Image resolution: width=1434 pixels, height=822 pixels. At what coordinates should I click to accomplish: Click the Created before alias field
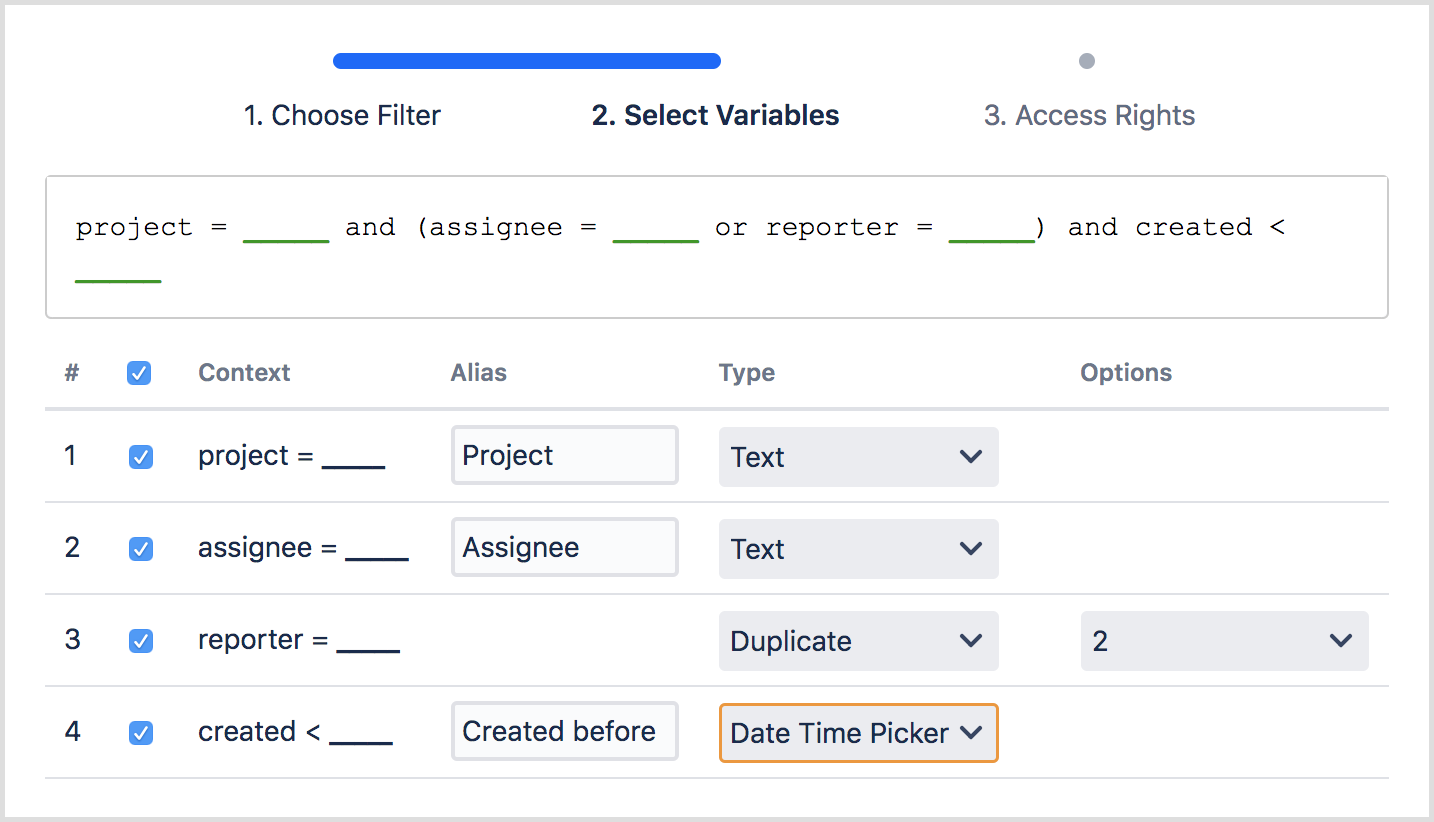pos(564,731)
